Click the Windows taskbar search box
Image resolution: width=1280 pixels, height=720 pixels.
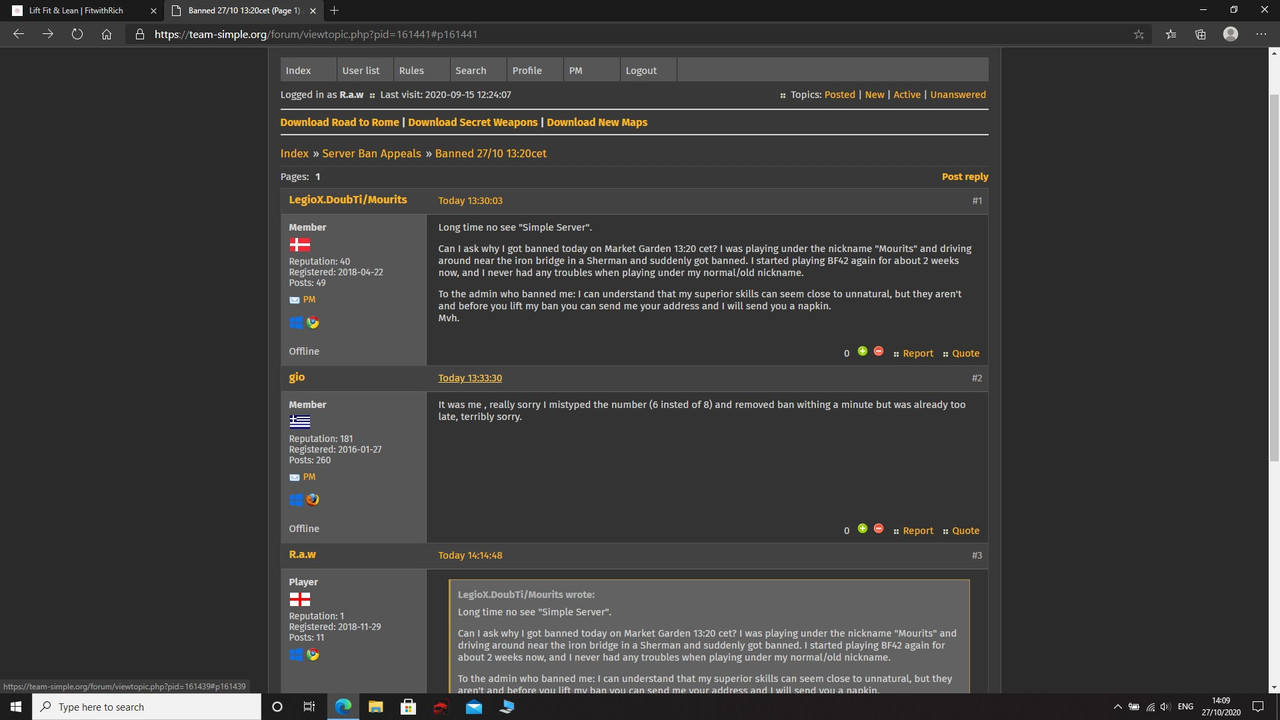pyautogui.click(x=146, y=707)
